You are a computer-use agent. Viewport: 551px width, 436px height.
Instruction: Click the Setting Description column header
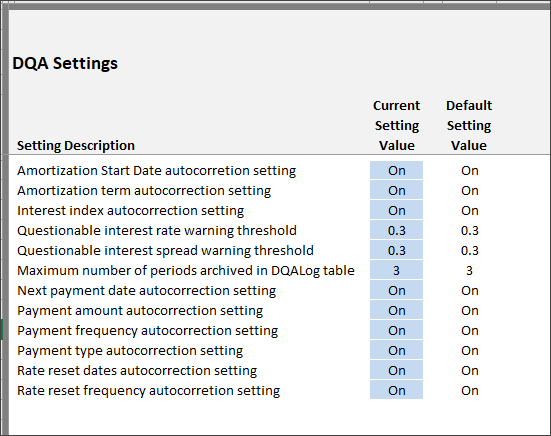76,145
